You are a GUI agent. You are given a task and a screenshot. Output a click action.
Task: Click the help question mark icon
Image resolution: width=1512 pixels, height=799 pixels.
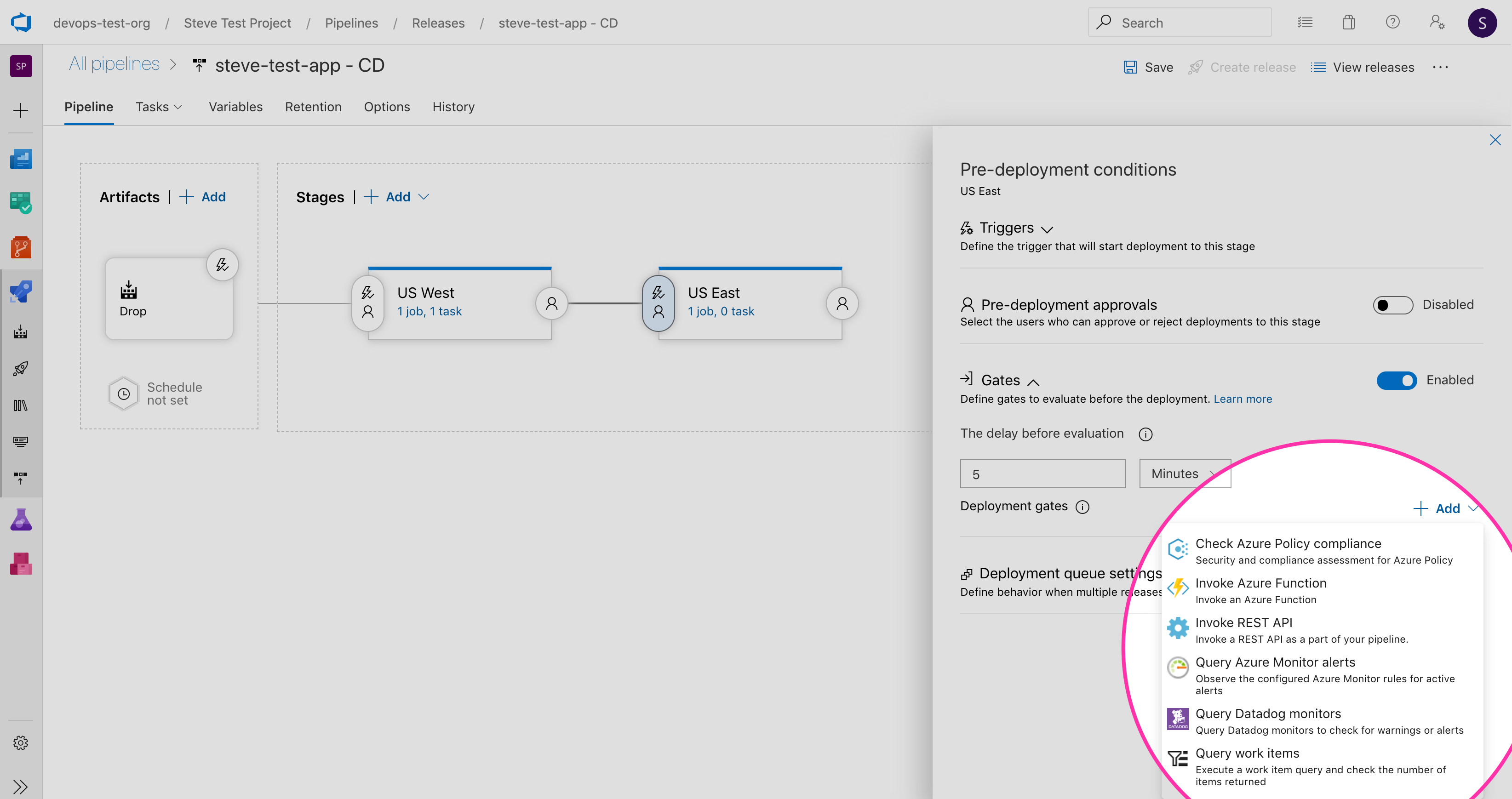(1393, 22)
